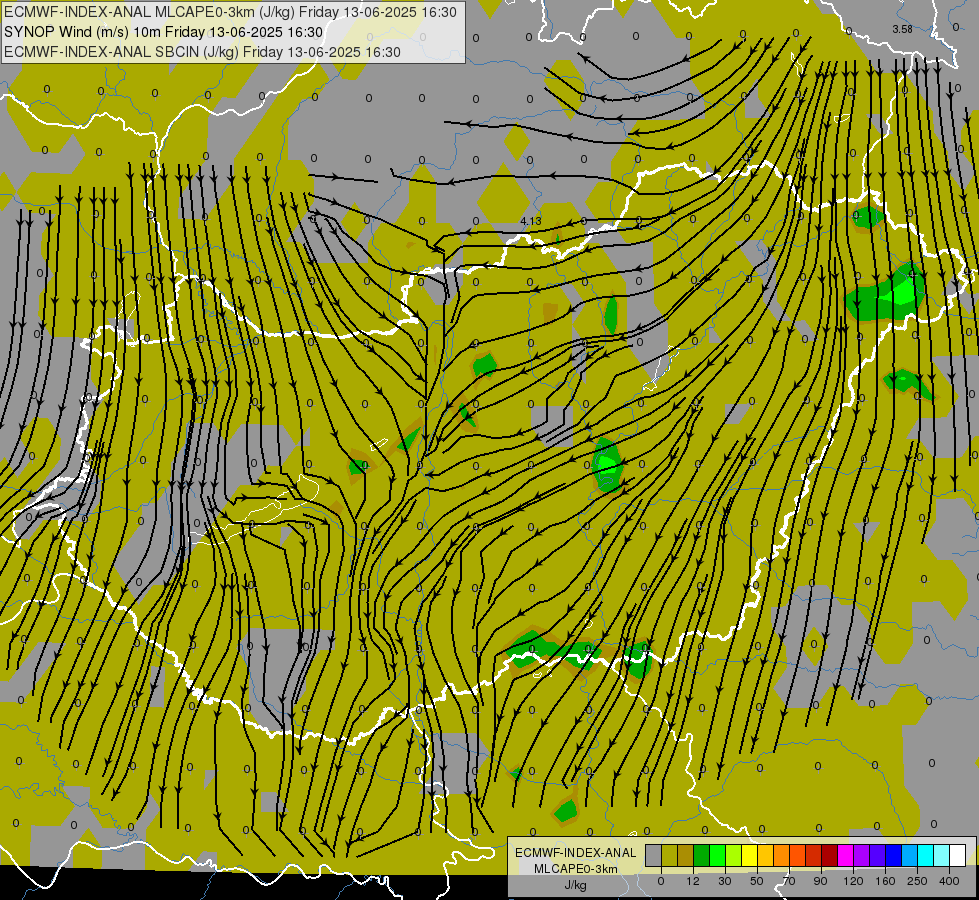Image resolution: width=979 pixels, height=900 pixels.
Task: Click the title line 'ECMWF-INDEX-ANAL MLCAPE0-3km (J/kg)'
Action: [x=230, y=12]
